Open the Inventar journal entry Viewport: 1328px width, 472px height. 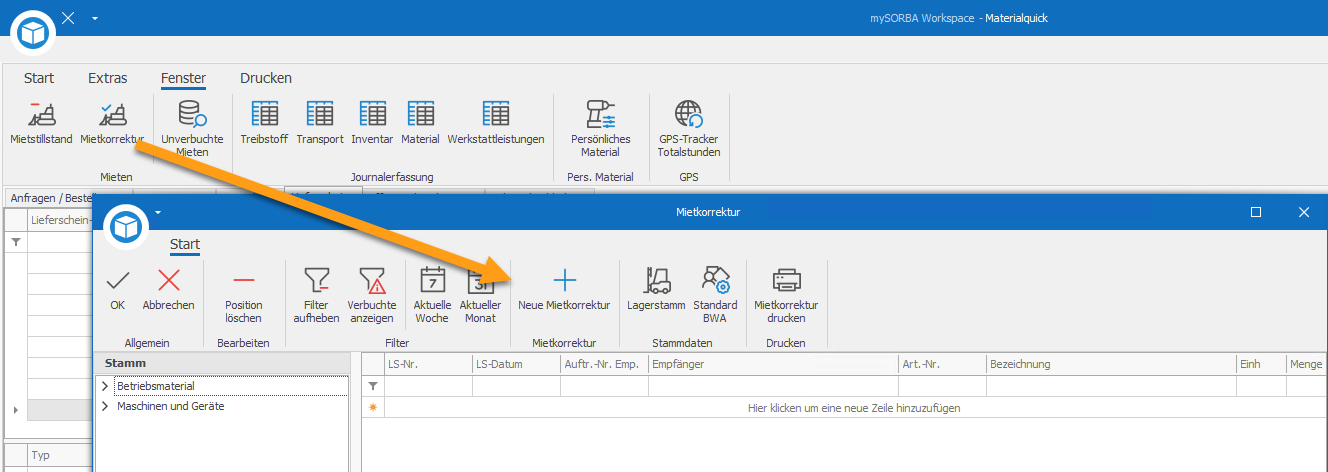coord(372,123)
